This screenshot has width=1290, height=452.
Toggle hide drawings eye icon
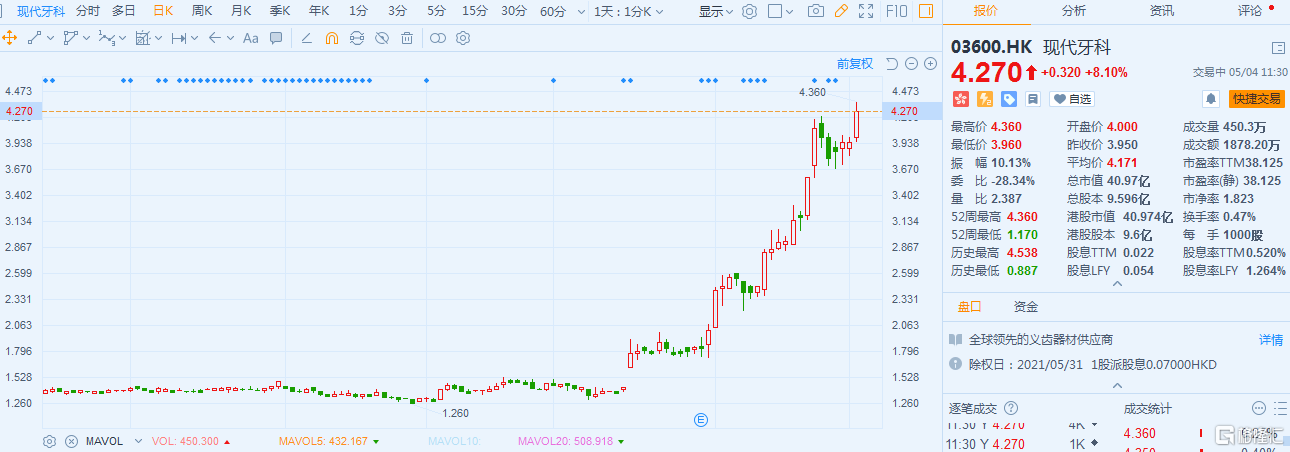tap(381, 38)
